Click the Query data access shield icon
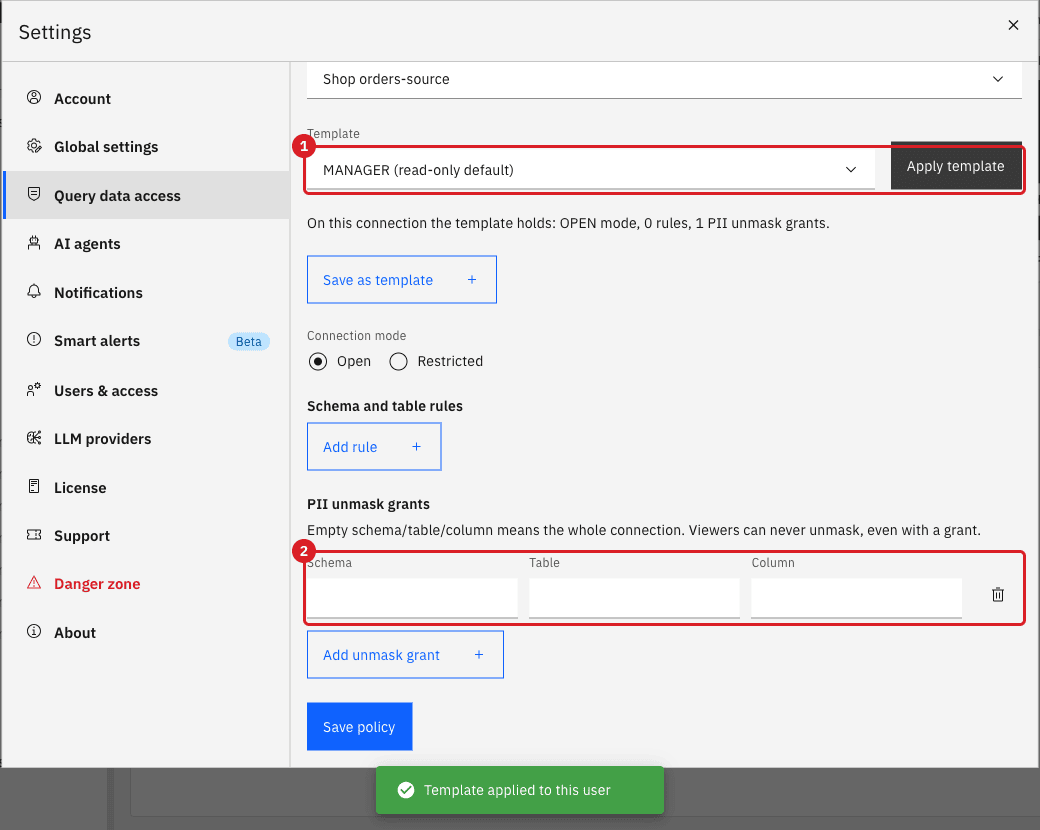Screen dimensions: 1040x830 pos(34,194)
